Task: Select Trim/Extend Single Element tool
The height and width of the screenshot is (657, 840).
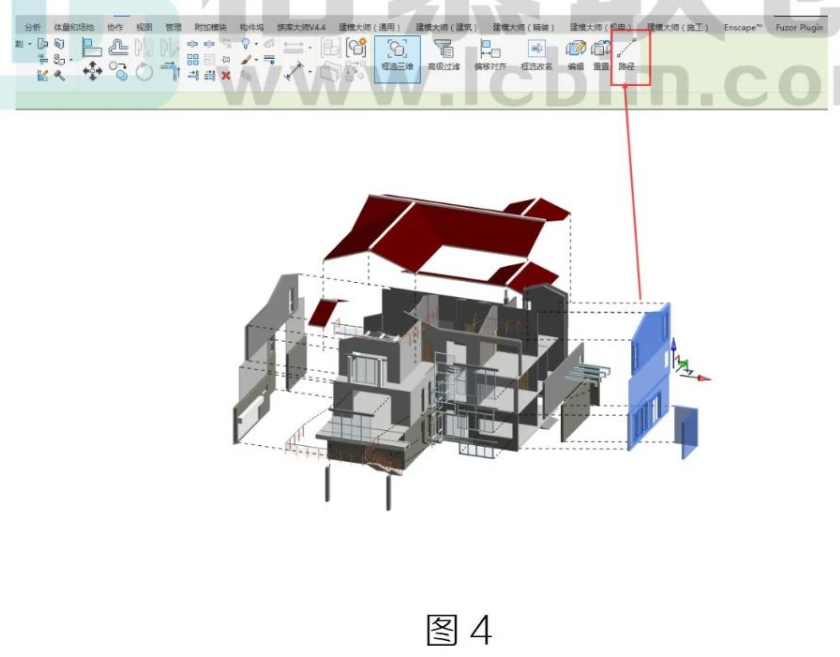Action: pos(193,76)
